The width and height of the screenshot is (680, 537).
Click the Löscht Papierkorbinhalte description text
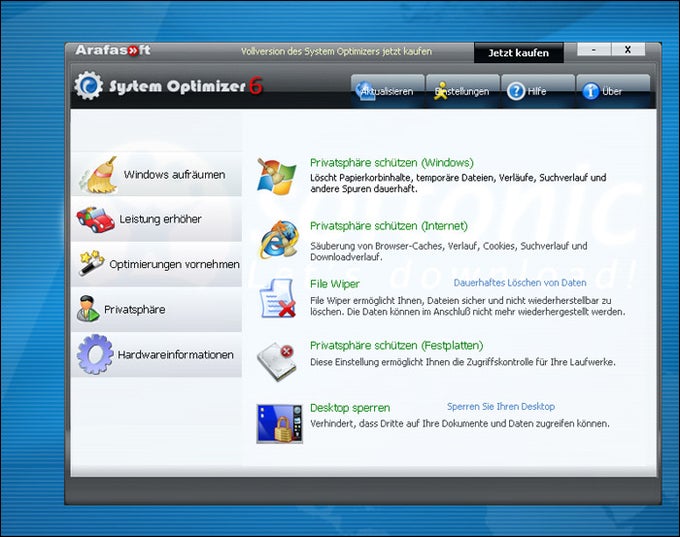(x=458, y=183)
